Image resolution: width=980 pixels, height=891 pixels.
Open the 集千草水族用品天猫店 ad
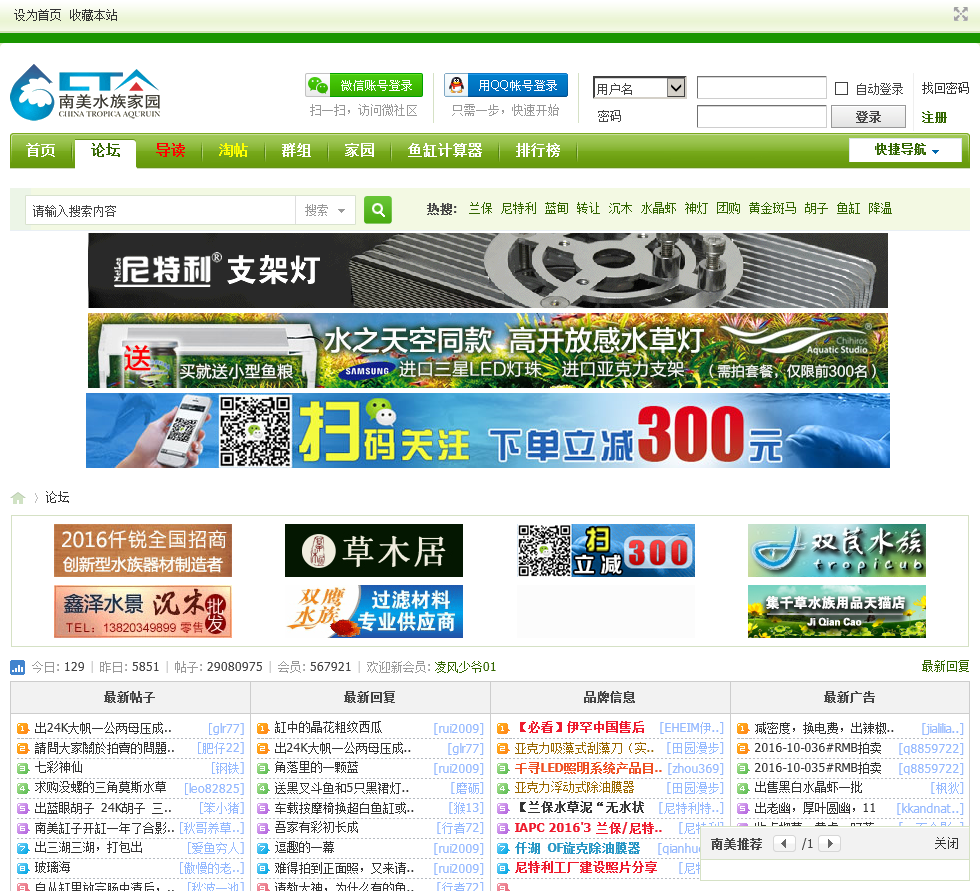837,612
